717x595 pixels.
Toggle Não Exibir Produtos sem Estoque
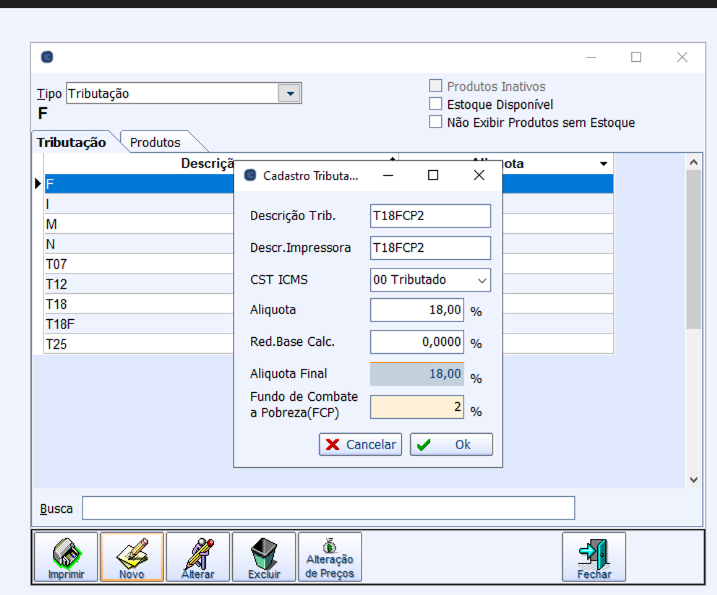pos(435,122)
